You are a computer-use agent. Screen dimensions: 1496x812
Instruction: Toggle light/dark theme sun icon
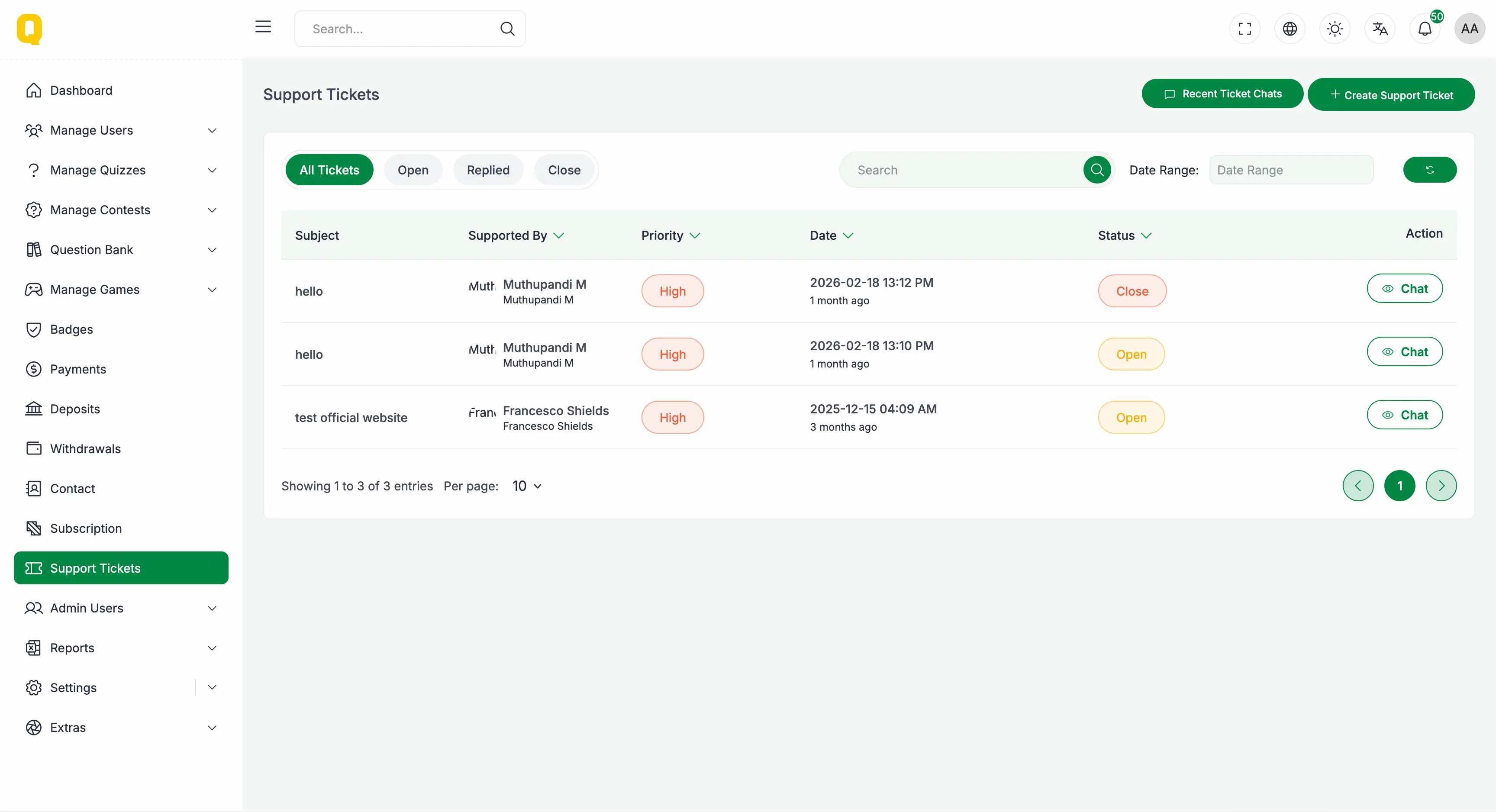1335,29
